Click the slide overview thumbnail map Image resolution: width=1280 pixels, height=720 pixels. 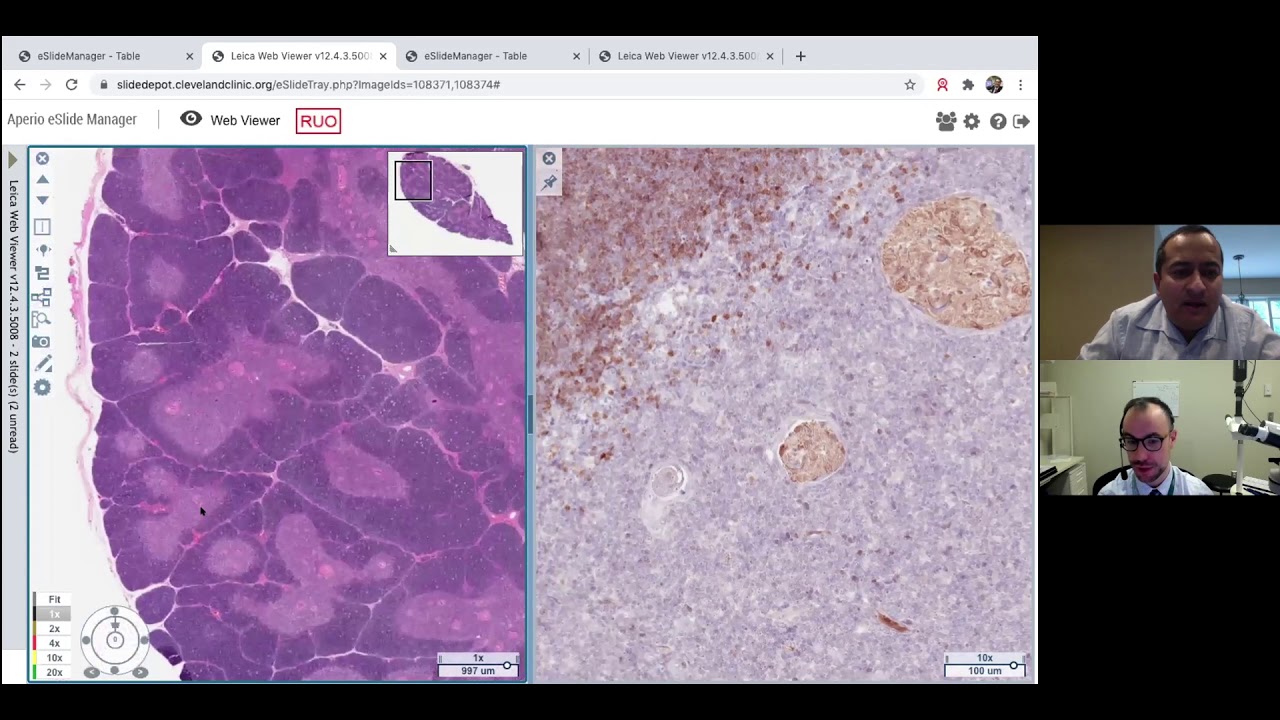click(455, 203)
